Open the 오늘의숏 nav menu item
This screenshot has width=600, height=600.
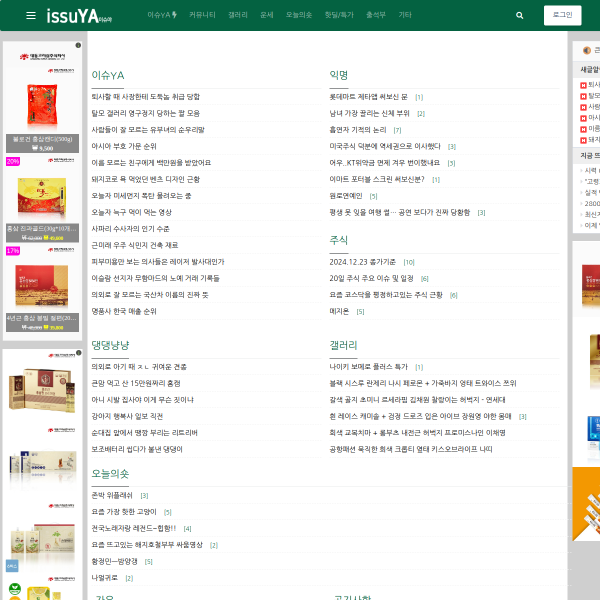(x=298, y=15)
